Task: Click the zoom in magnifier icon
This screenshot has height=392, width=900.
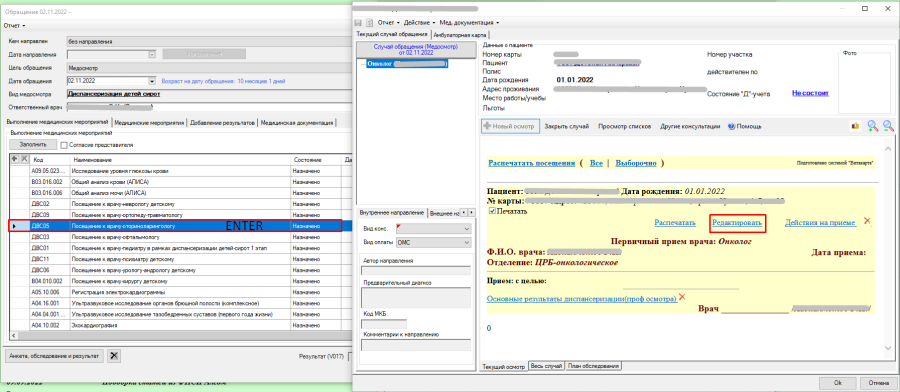Action: [x=873, y=126]
